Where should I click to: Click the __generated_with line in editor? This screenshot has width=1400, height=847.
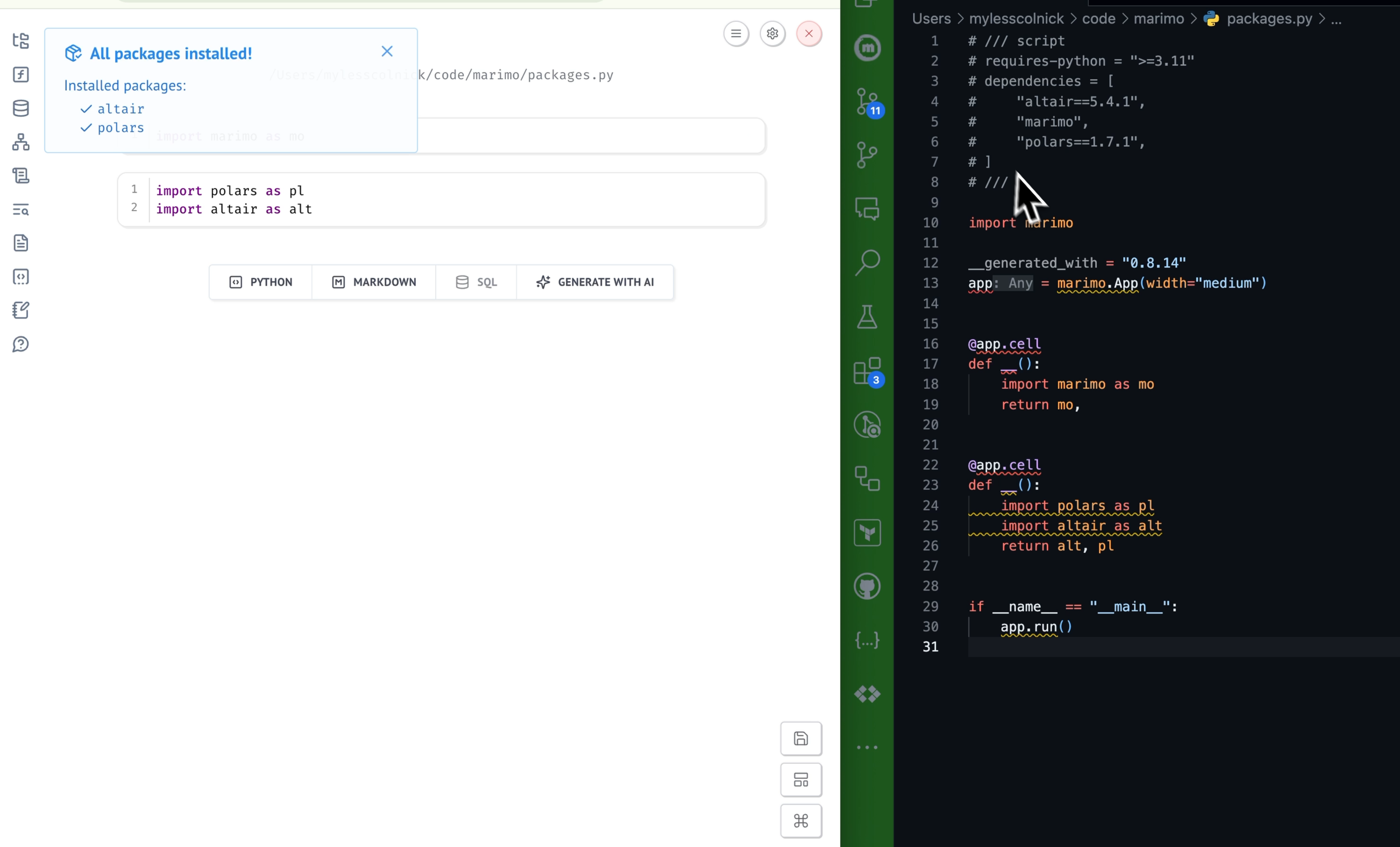(1077, 263)
